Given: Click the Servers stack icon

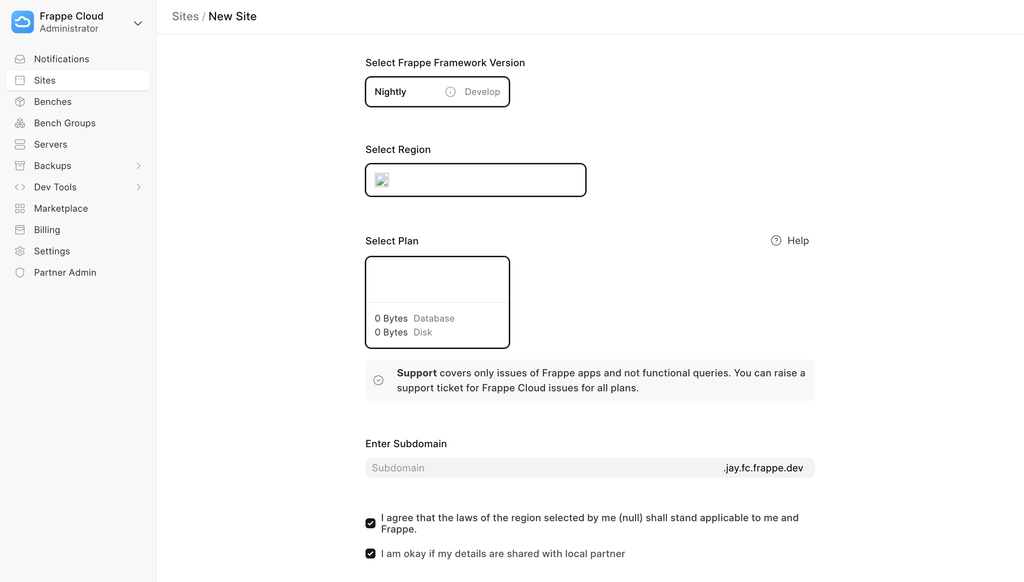Looking at the screenshot, I should coord(20,145).
